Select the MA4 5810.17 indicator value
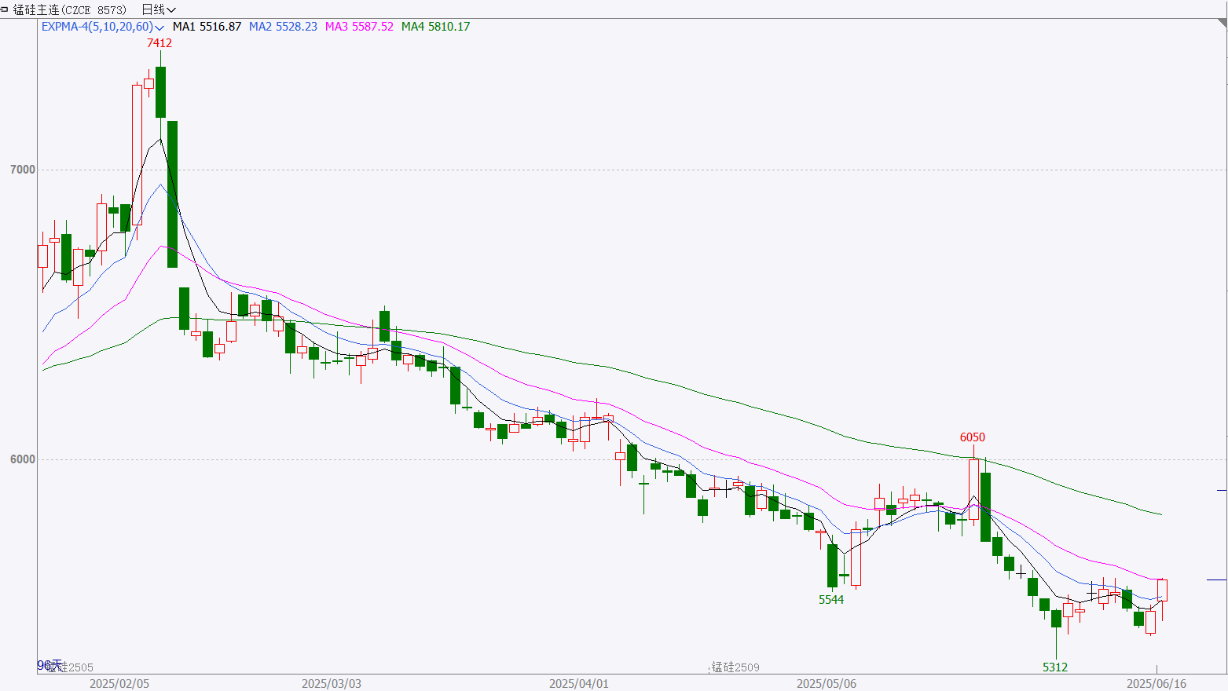The width and height of the screenshot is (1228, 691). point(435,26)
